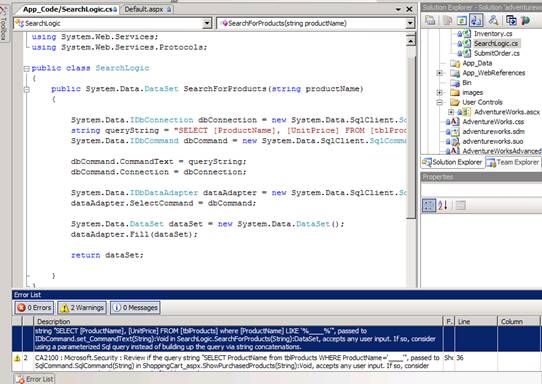Image resolution: width=542 pixels, height=384 pixels.
Task: Toggle the 0 Messages filter button
Action: coord(135,308)
